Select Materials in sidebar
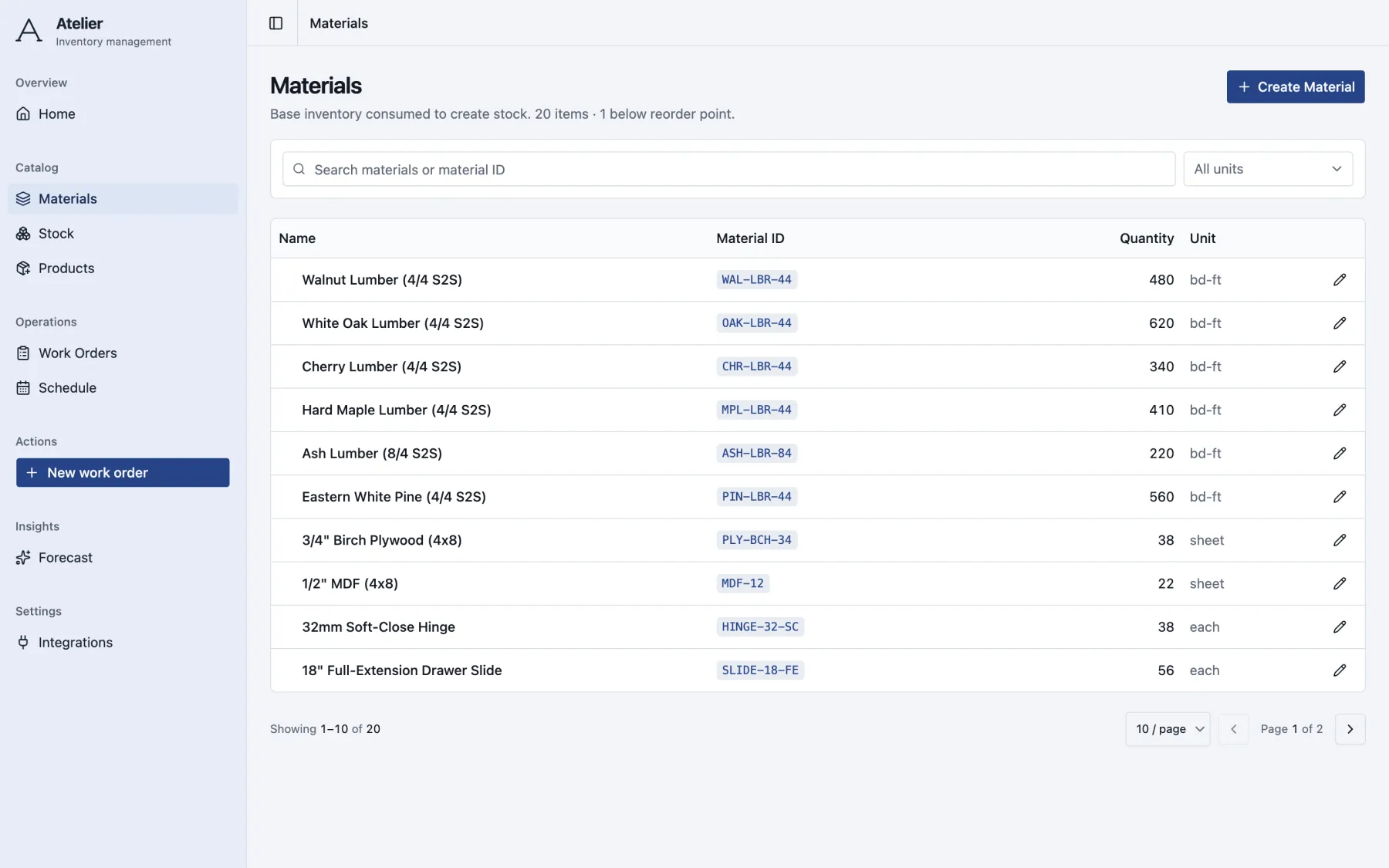 pyautogui.click(x=123, y=199)
